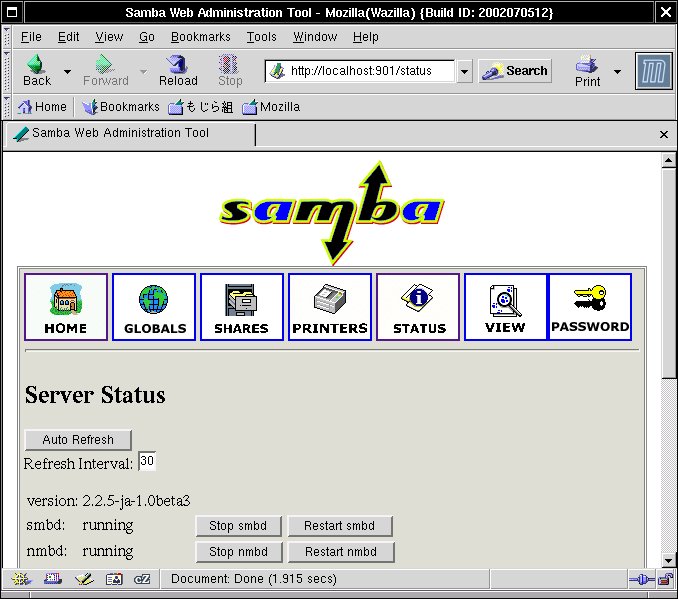The height and width of the screenshot is (599, 678).
Task: Click the vertical scrollbar up arrow
Action: [668, 161]
